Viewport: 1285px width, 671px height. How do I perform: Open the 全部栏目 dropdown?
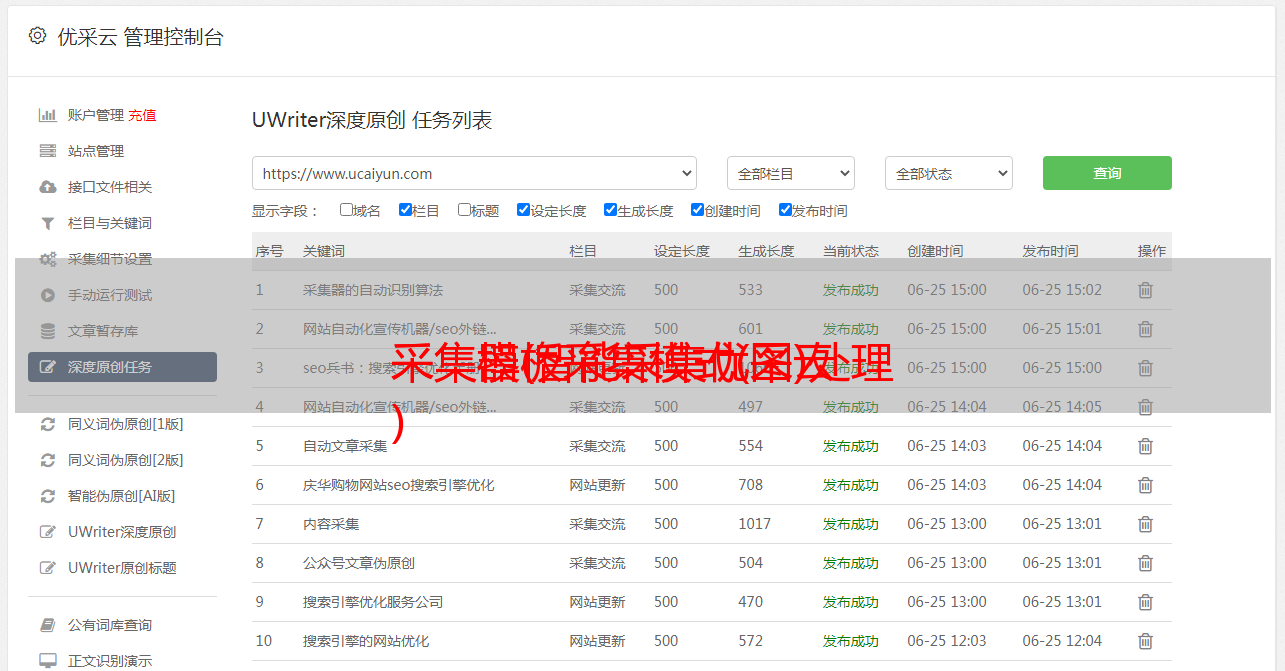(791, 173)
